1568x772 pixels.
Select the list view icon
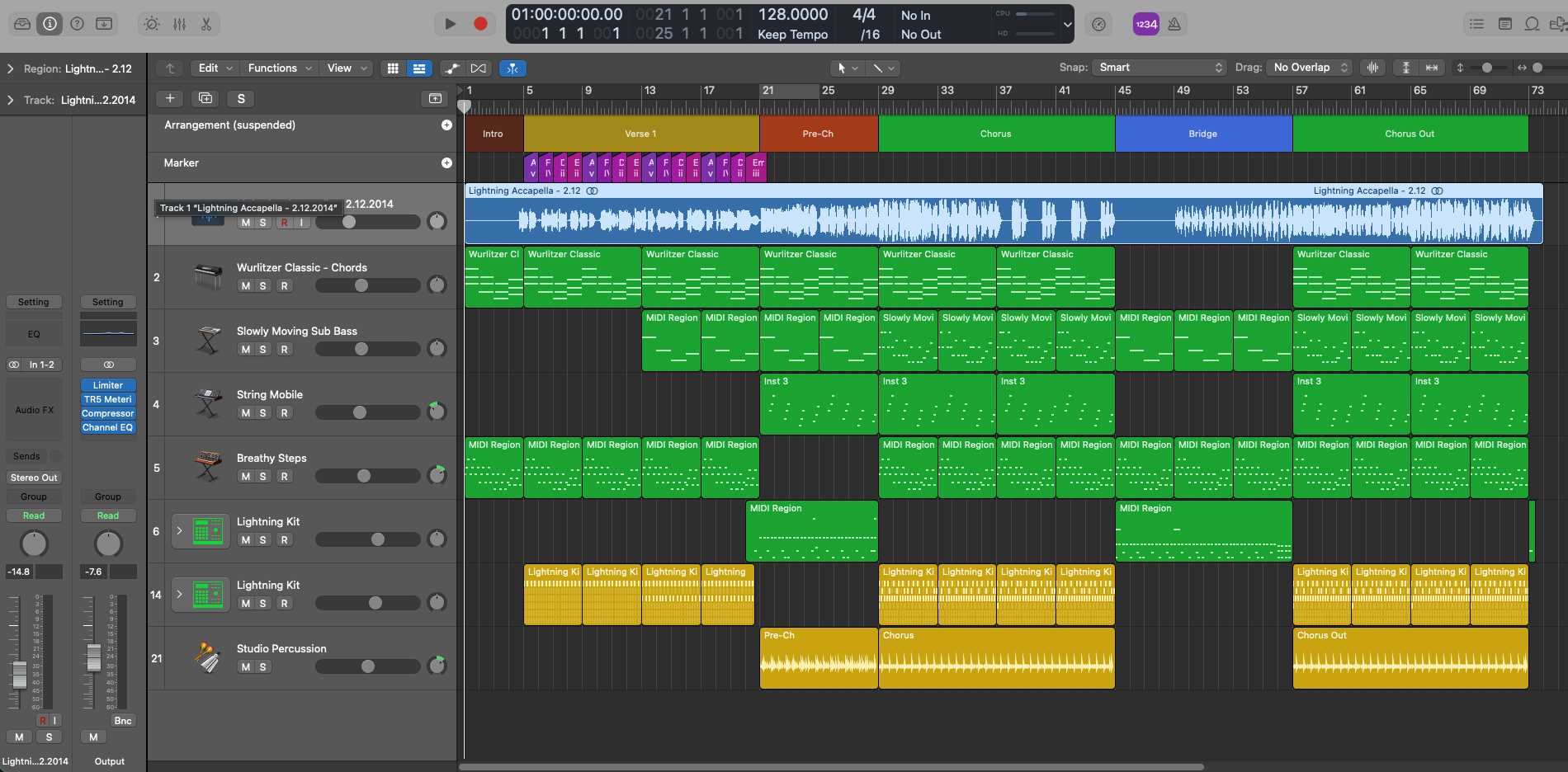pos(419,68)
